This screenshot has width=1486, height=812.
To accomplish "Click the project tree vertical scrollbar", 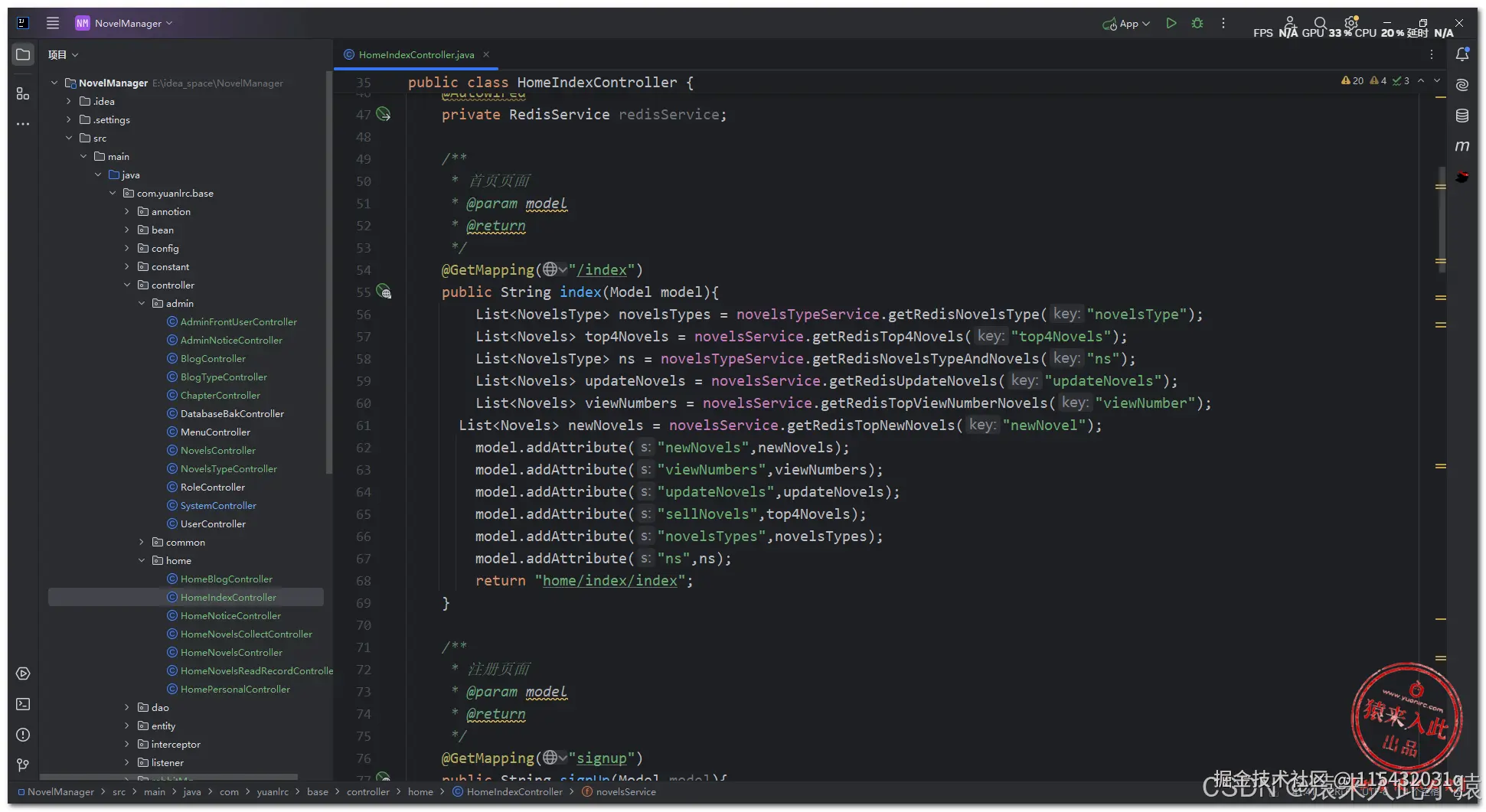I will coord(329,272).
